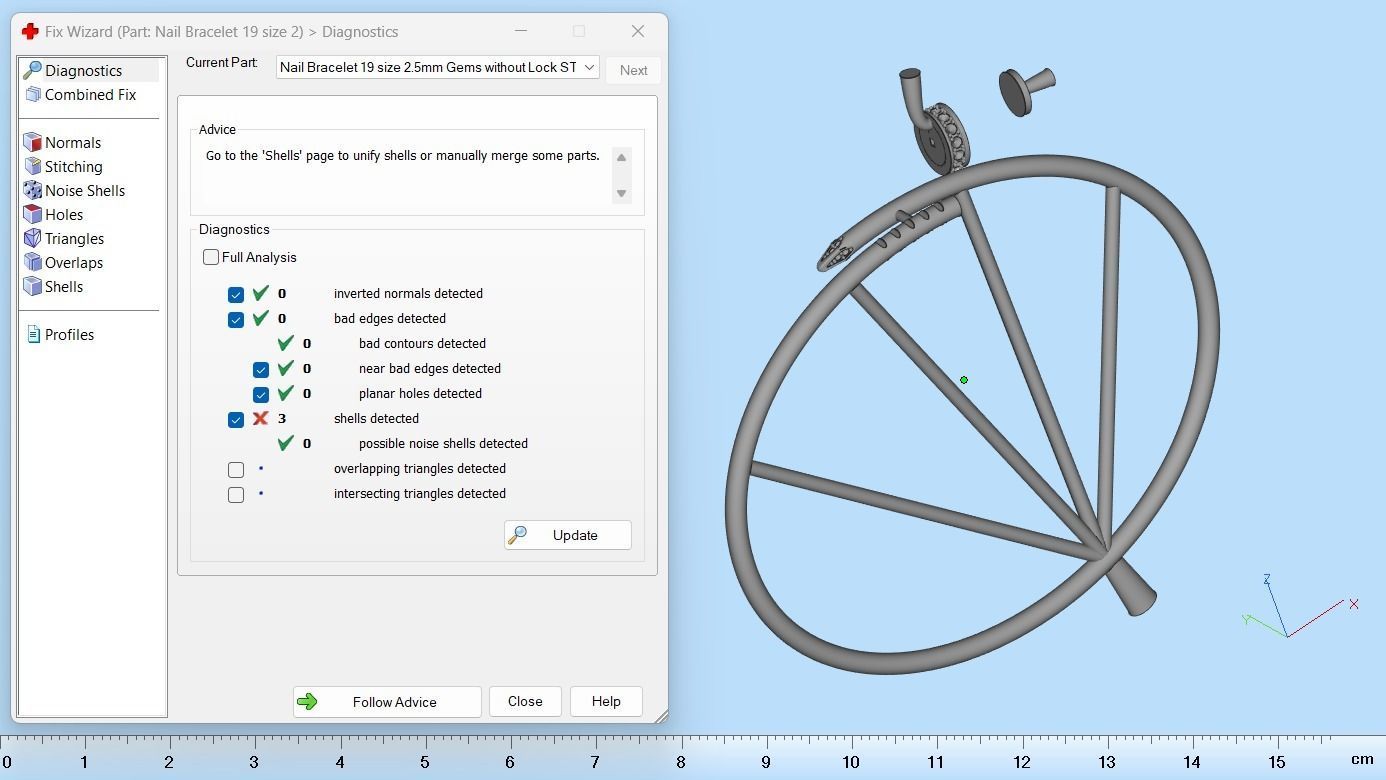This screenshot has width=1386, height=780.
Task: Click the green arrow on Follow Advice
Action: [x=307, y=701]
